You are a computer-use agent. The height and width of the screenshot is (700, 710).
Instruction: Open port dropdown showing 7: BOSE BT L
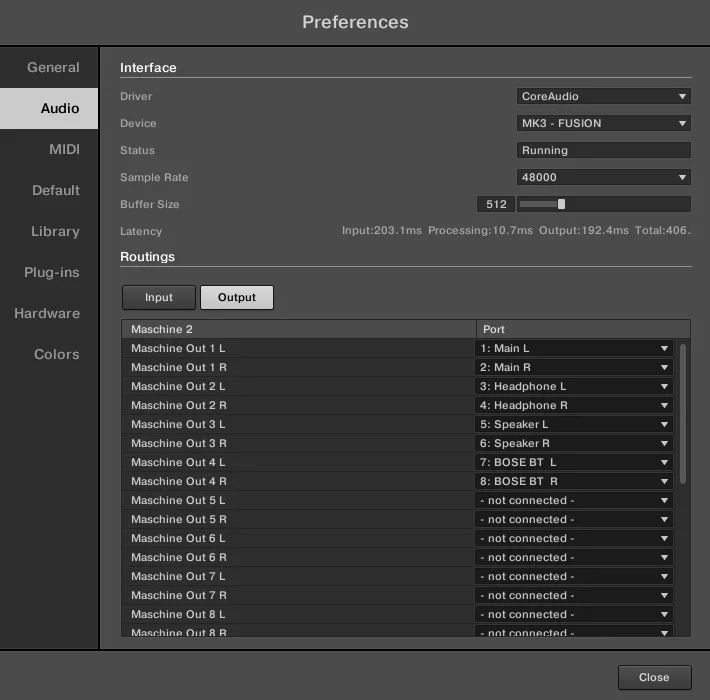[574, 462]
